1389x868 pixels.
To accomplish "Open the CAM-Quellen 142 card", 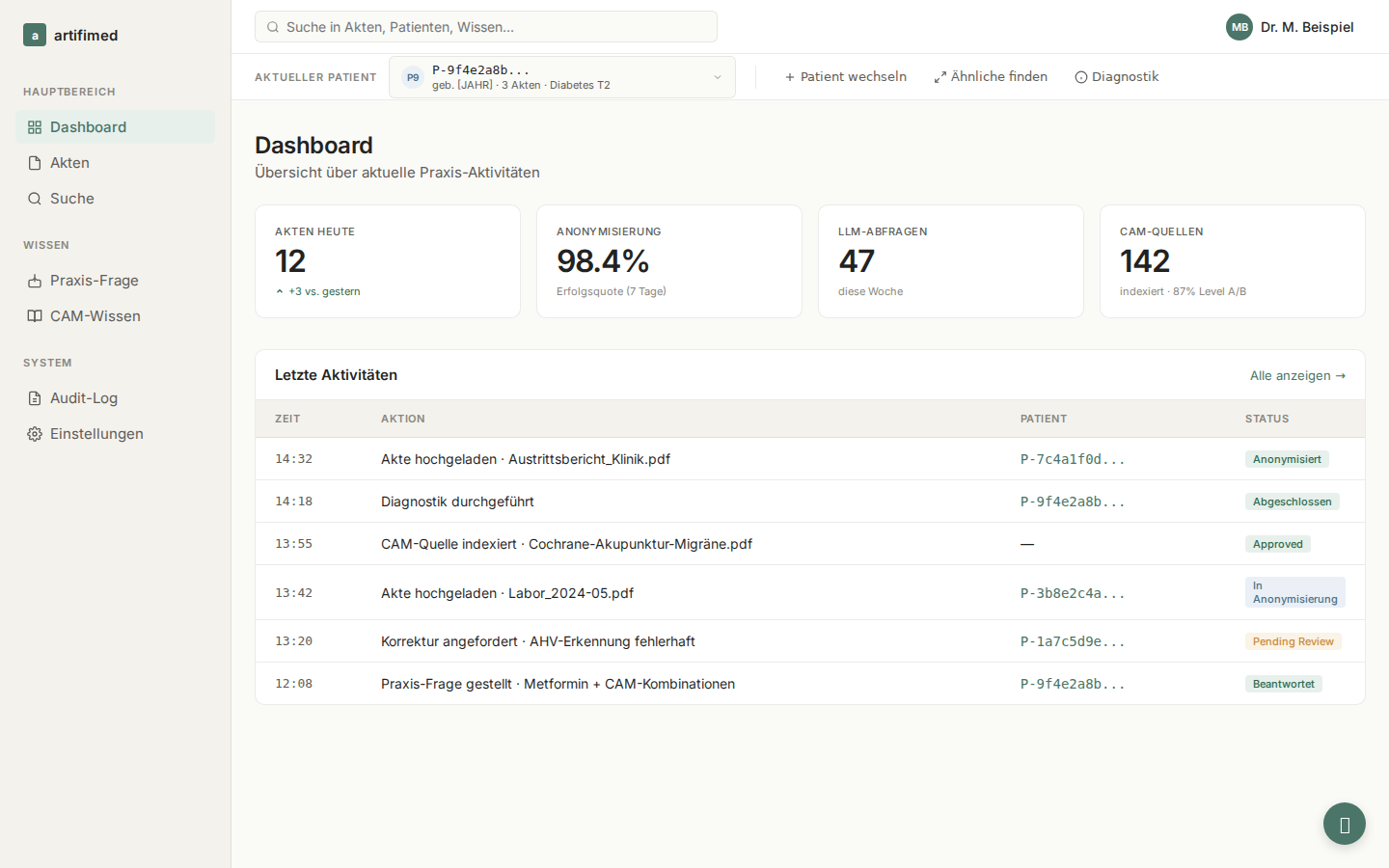I will point(1233,261).
